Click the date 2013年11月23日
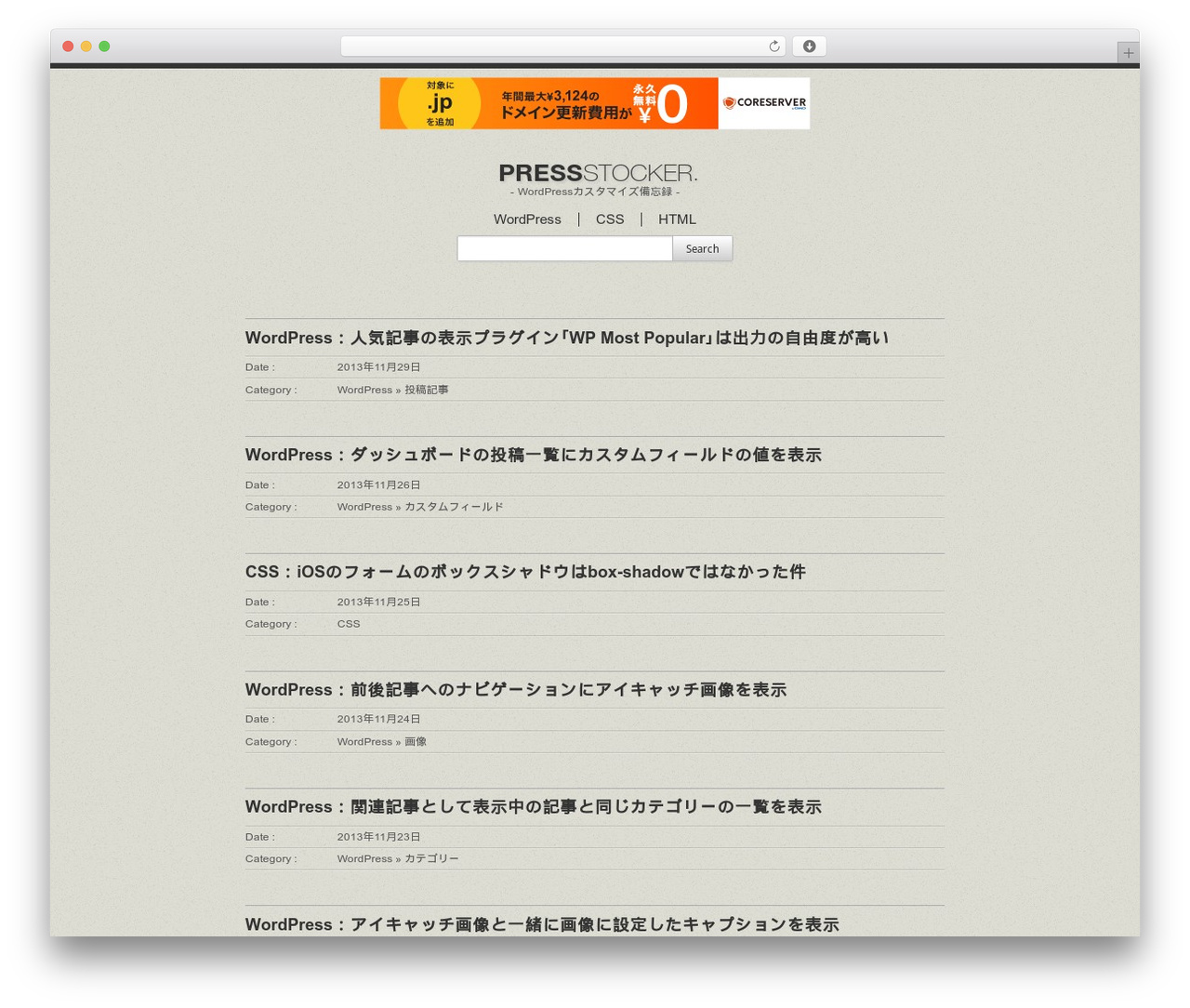This screenshot has height=1008, width=1190. point(378,837)
